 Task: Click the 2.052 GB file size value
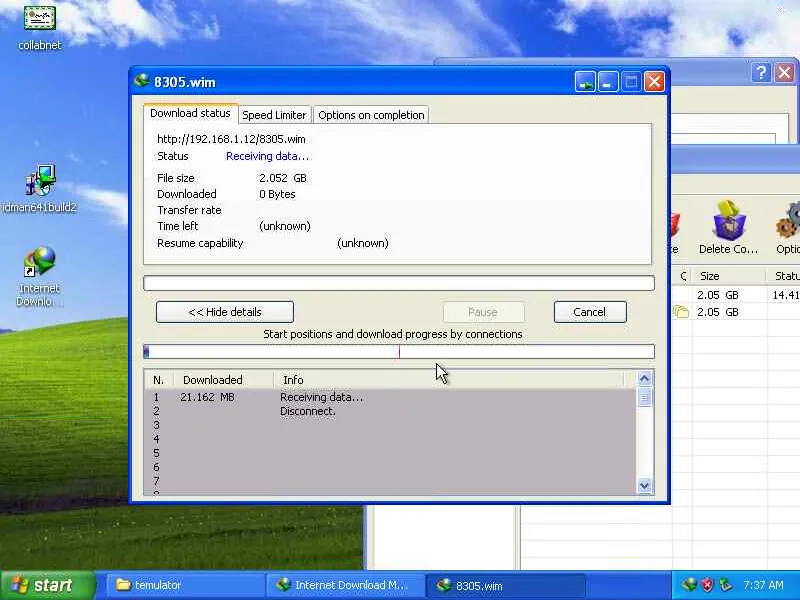[x=283, y=178]
